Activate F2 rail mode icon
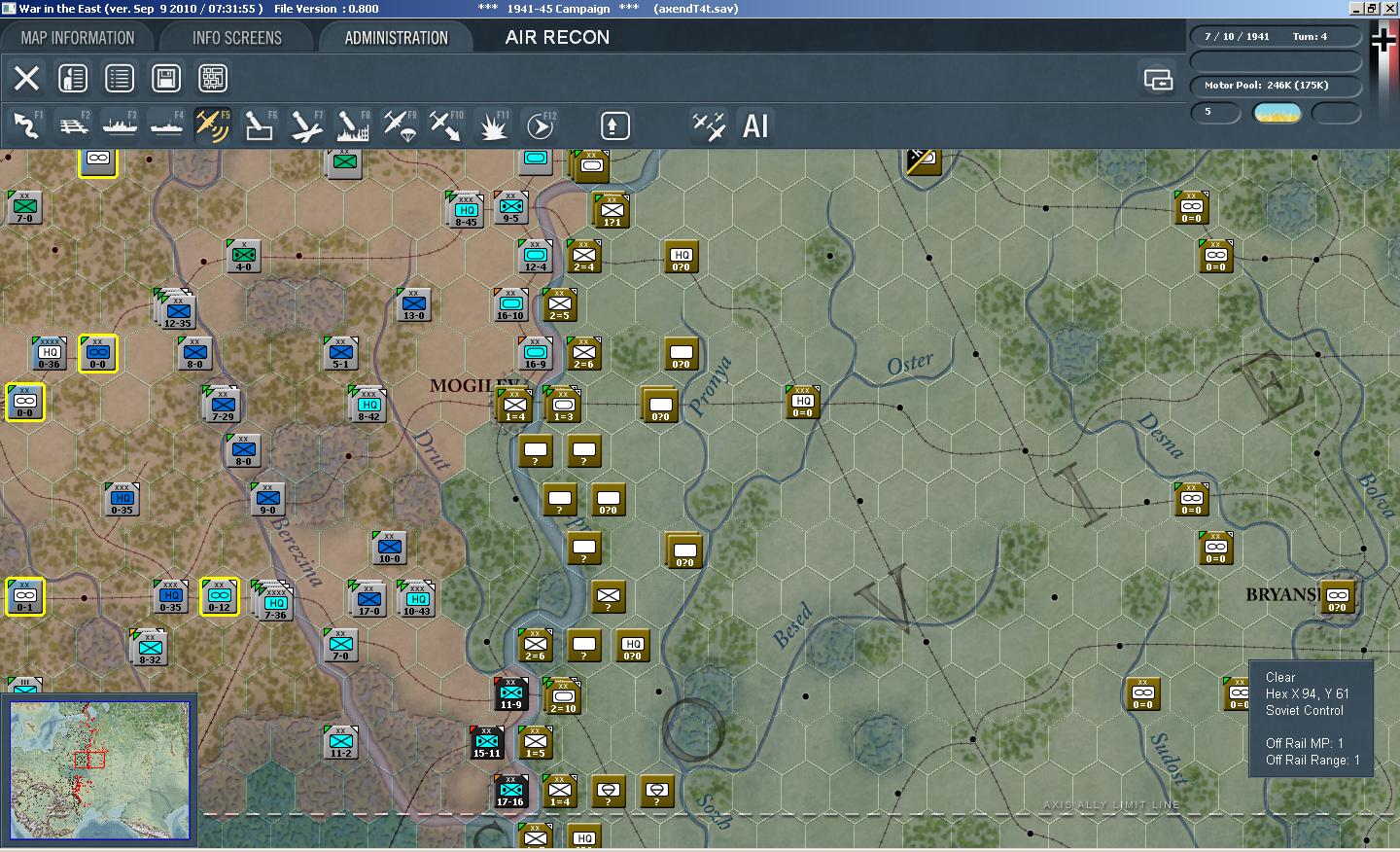Image resolution: width=1400 pixels, height=852 pixels. pos(73,125)
